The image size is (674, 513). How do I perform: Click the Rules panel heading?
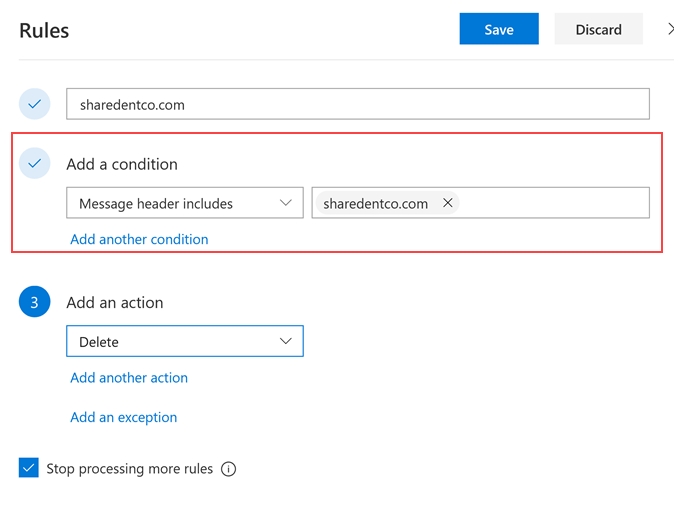tap(44, 30)
